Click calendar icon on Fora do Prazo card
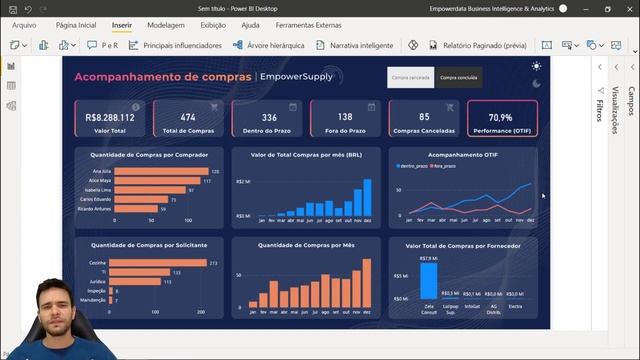 [x=371, y=107]
